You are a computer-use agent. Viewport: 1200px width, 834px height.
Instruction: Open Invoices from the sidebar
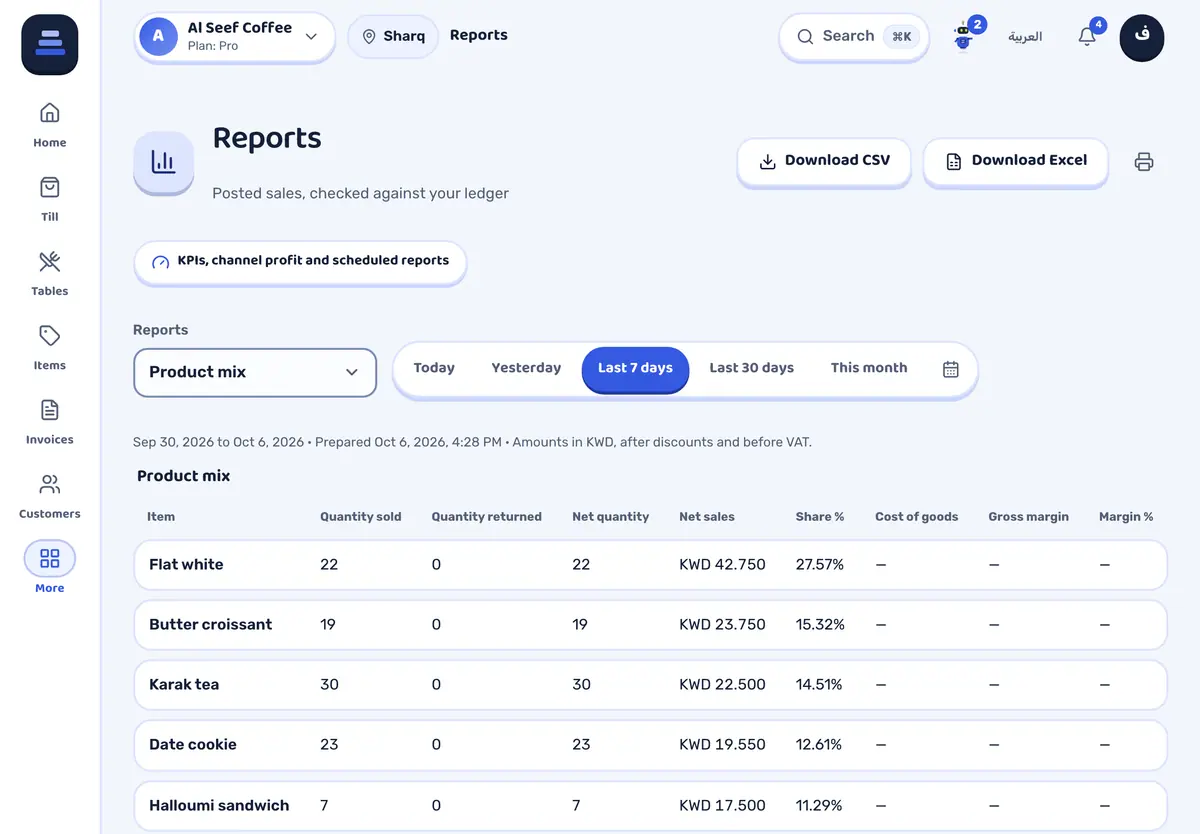click(49, 421)
